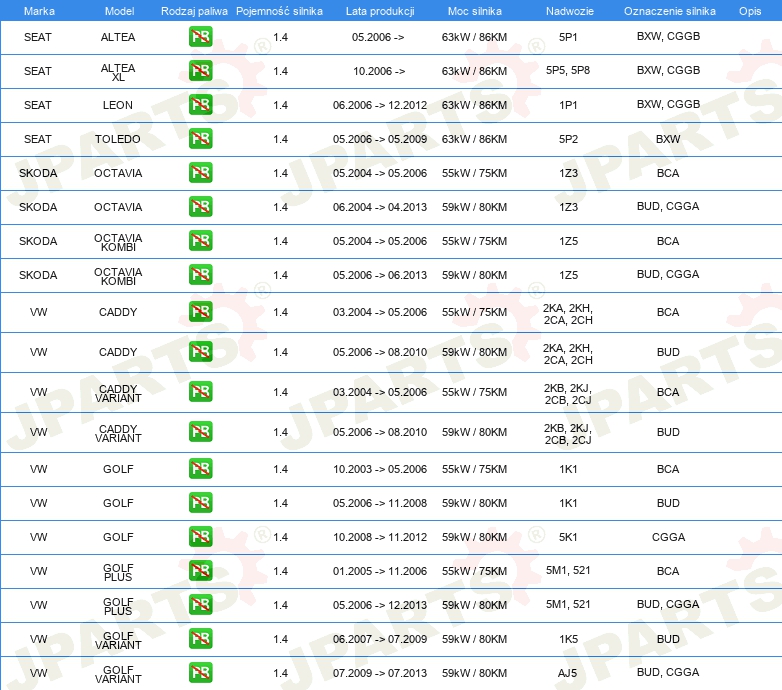Click fuel icon in GOLF VARIANT 1K5 row
Image resolution: width=782 pixels, height=690 pixels.
click(x=200, y=638)
